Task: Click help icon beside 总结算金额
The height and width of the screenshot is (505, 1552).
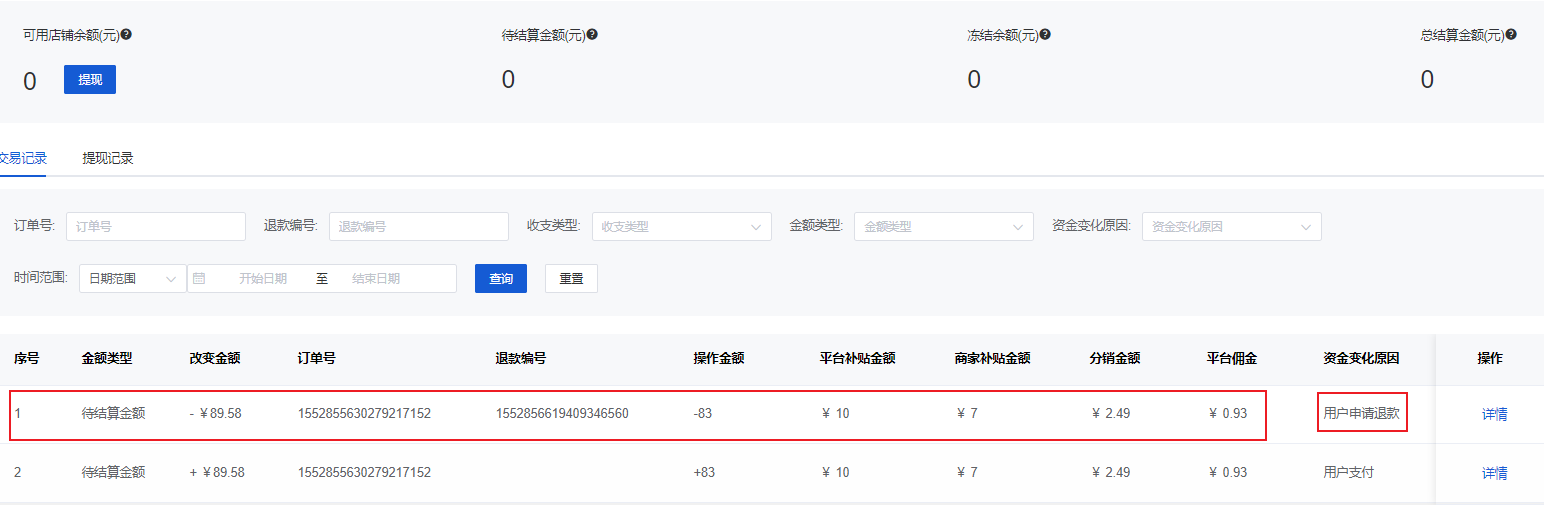Action: [1511, 34]
